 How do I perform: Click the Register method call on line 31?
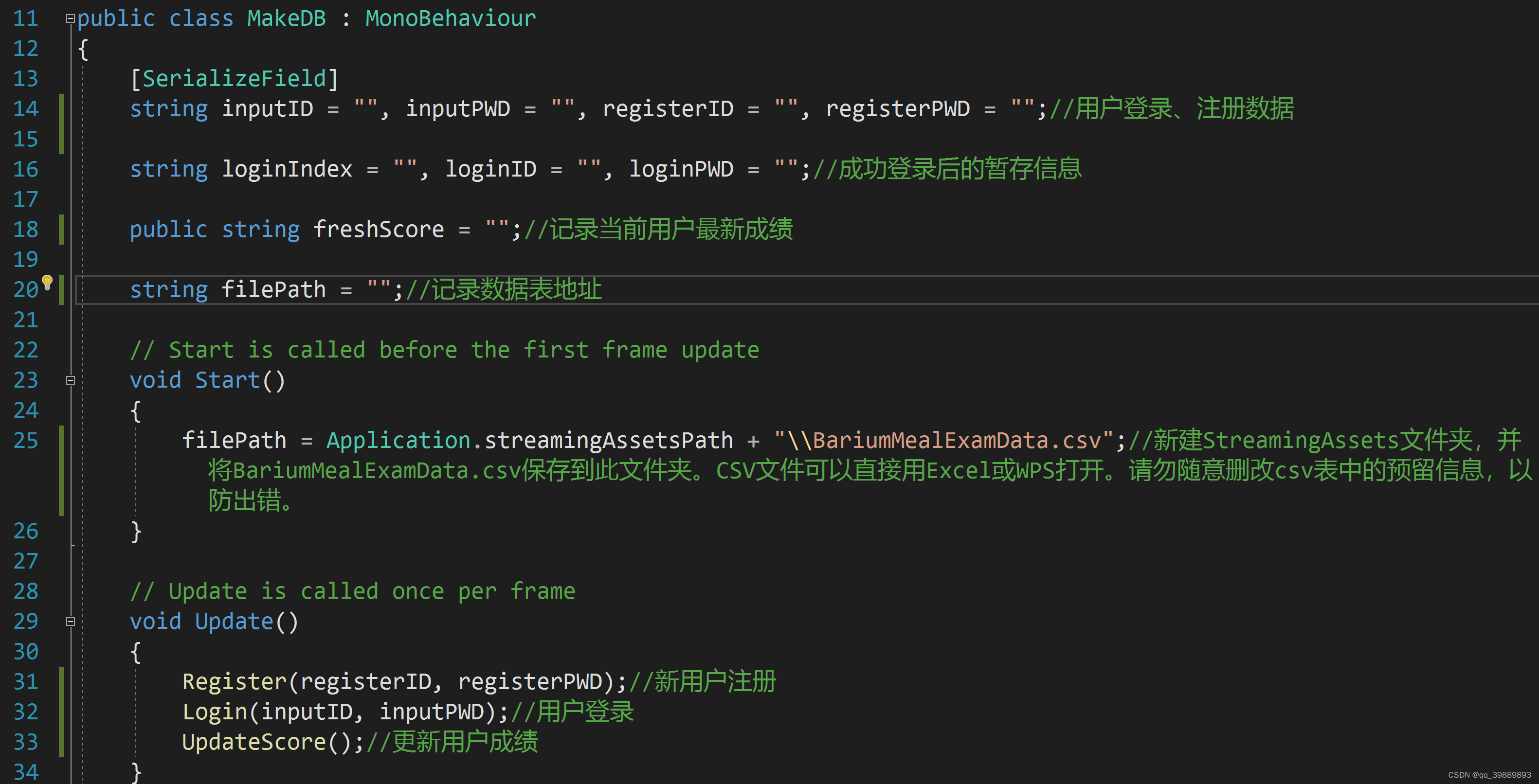coord(235,682)
